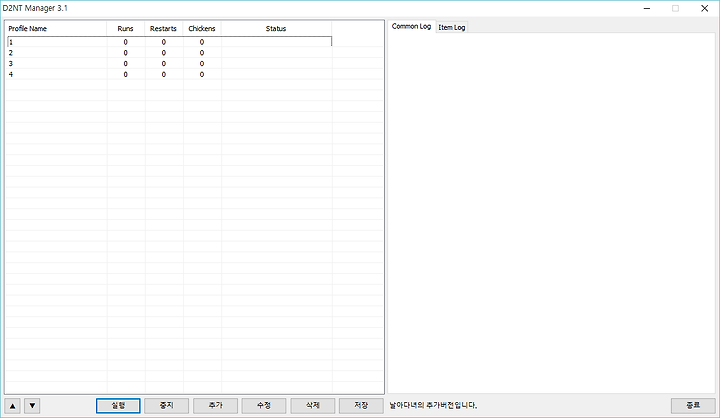Select profile row named 3
This screenshot has height=418, width=720.
[x=169, y=63]
